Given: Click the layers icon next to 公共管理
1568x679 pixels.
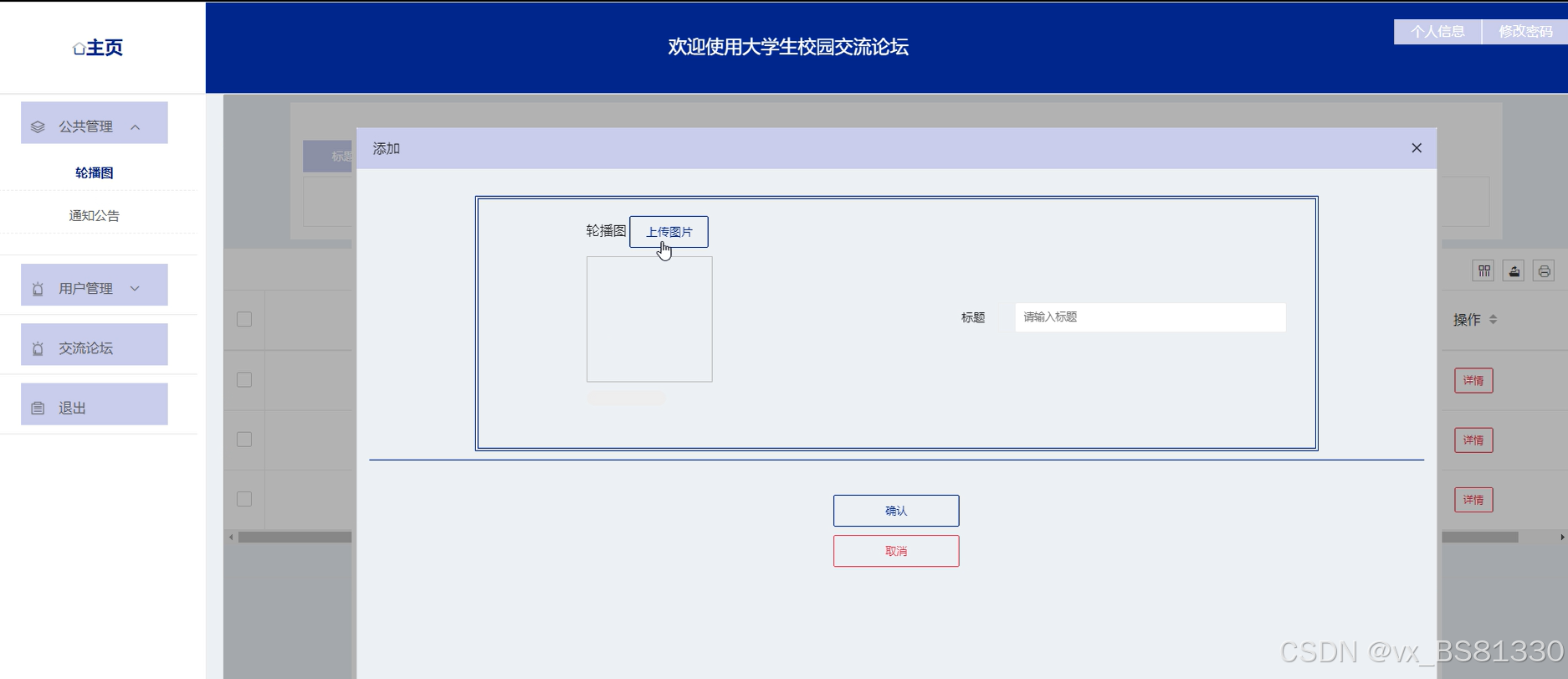Looking at the screenshot, I should pos(38,126).
